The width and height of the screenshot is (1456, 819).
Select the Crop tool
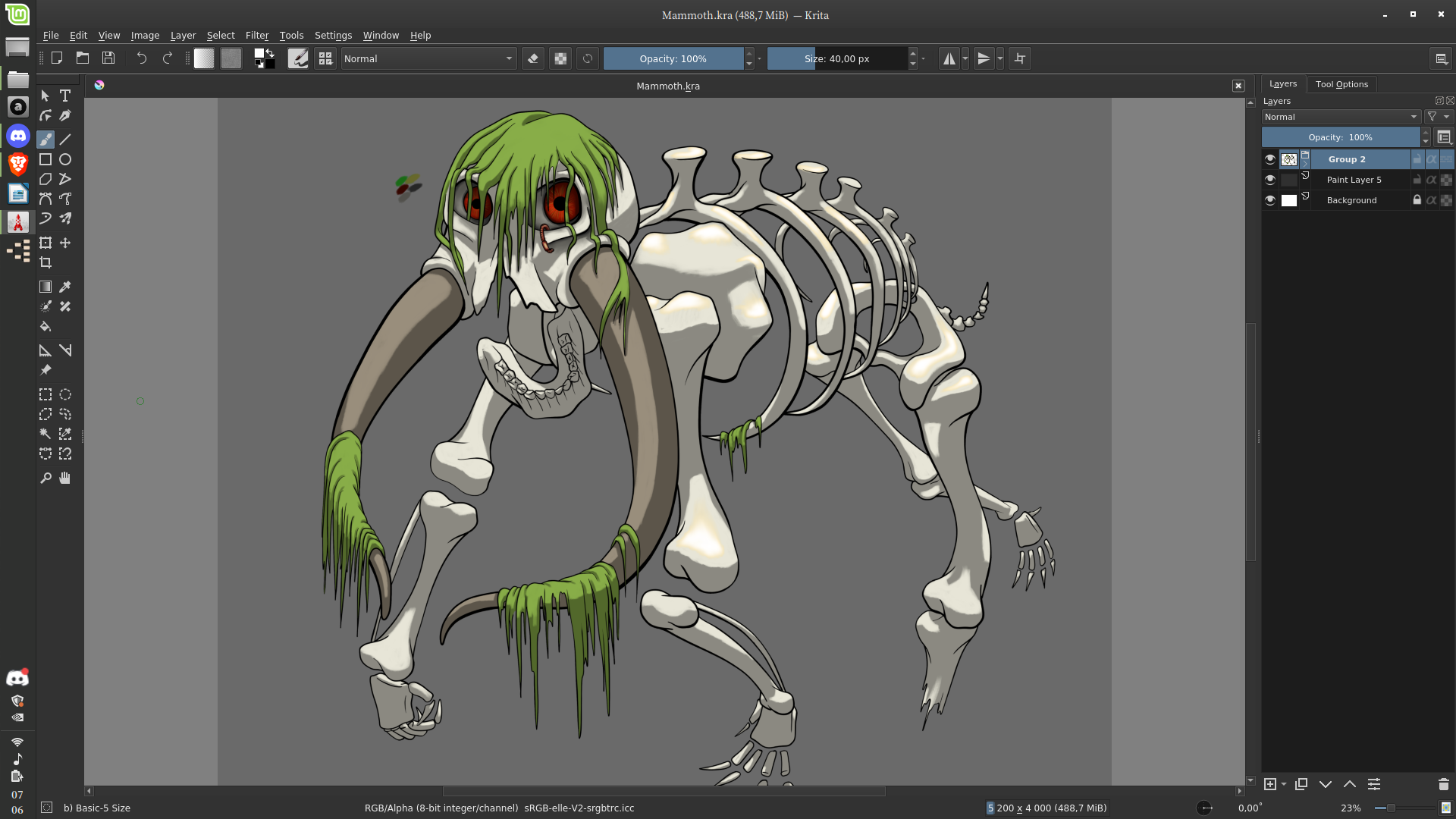(x=45, y=262)
